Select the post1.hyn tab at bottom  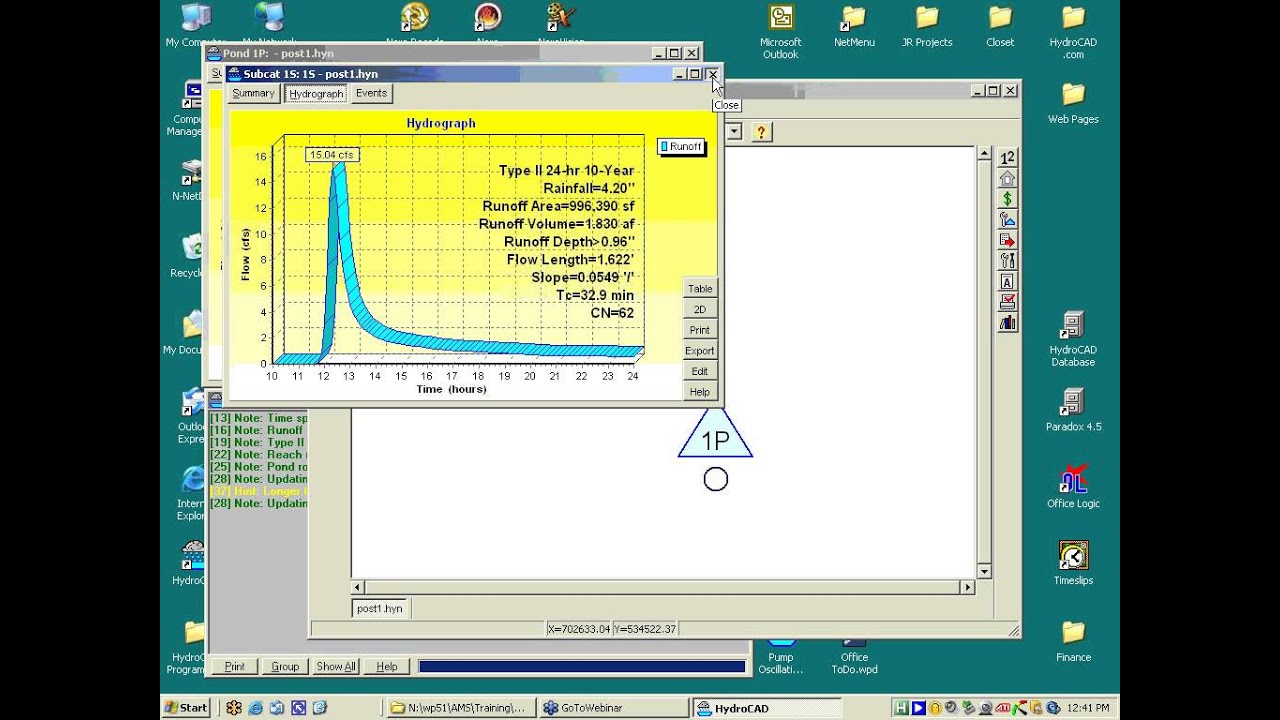pos(380,608)
